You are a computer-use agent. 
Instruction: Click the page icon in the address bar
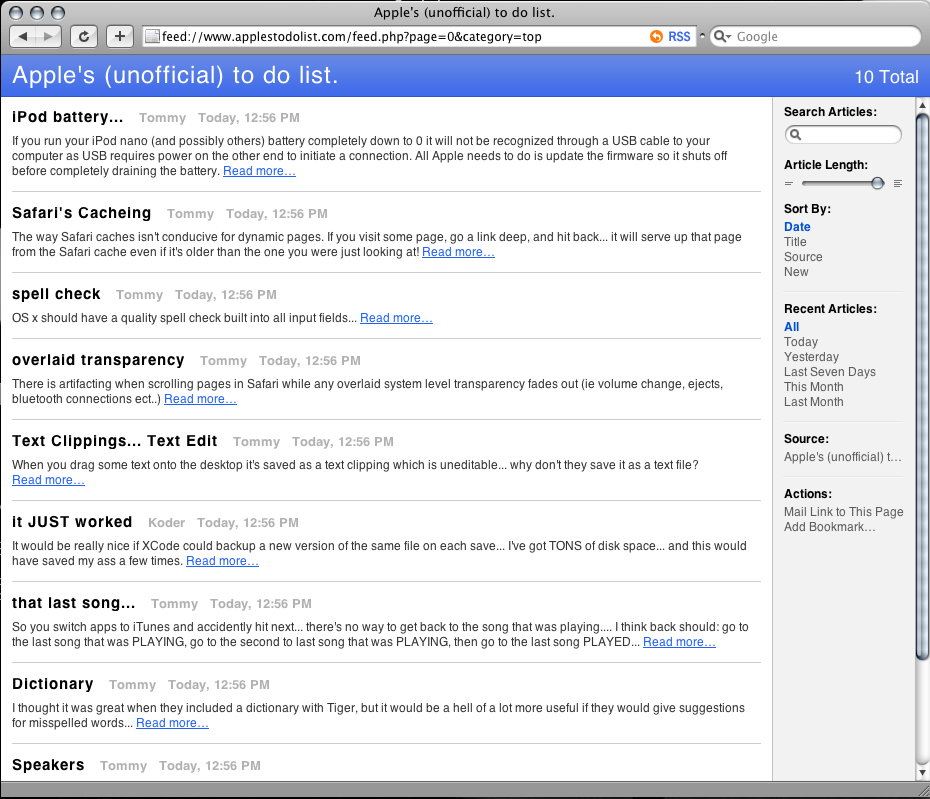[152, 36]
